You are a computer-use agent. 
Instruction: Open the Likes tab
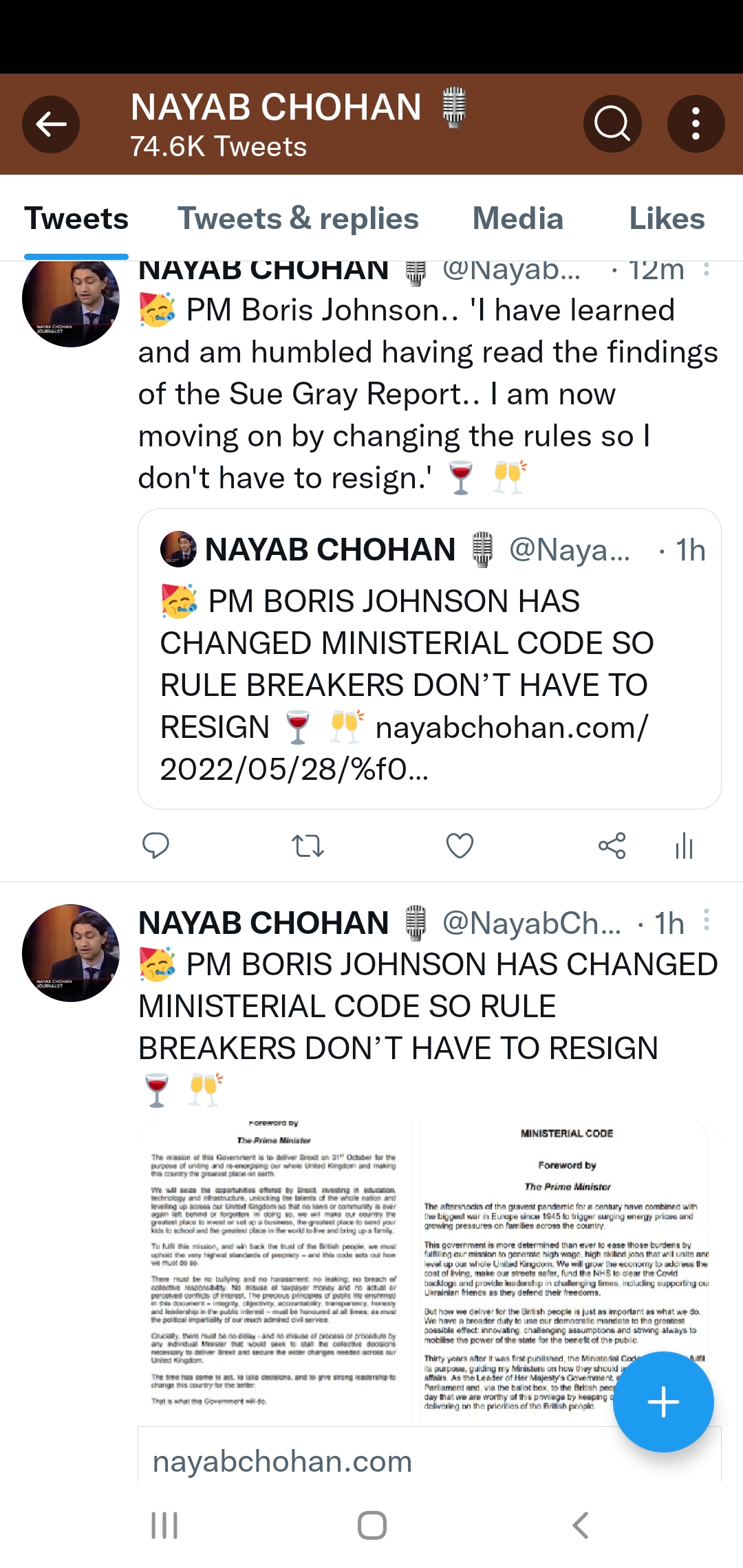tap(667, 219)
